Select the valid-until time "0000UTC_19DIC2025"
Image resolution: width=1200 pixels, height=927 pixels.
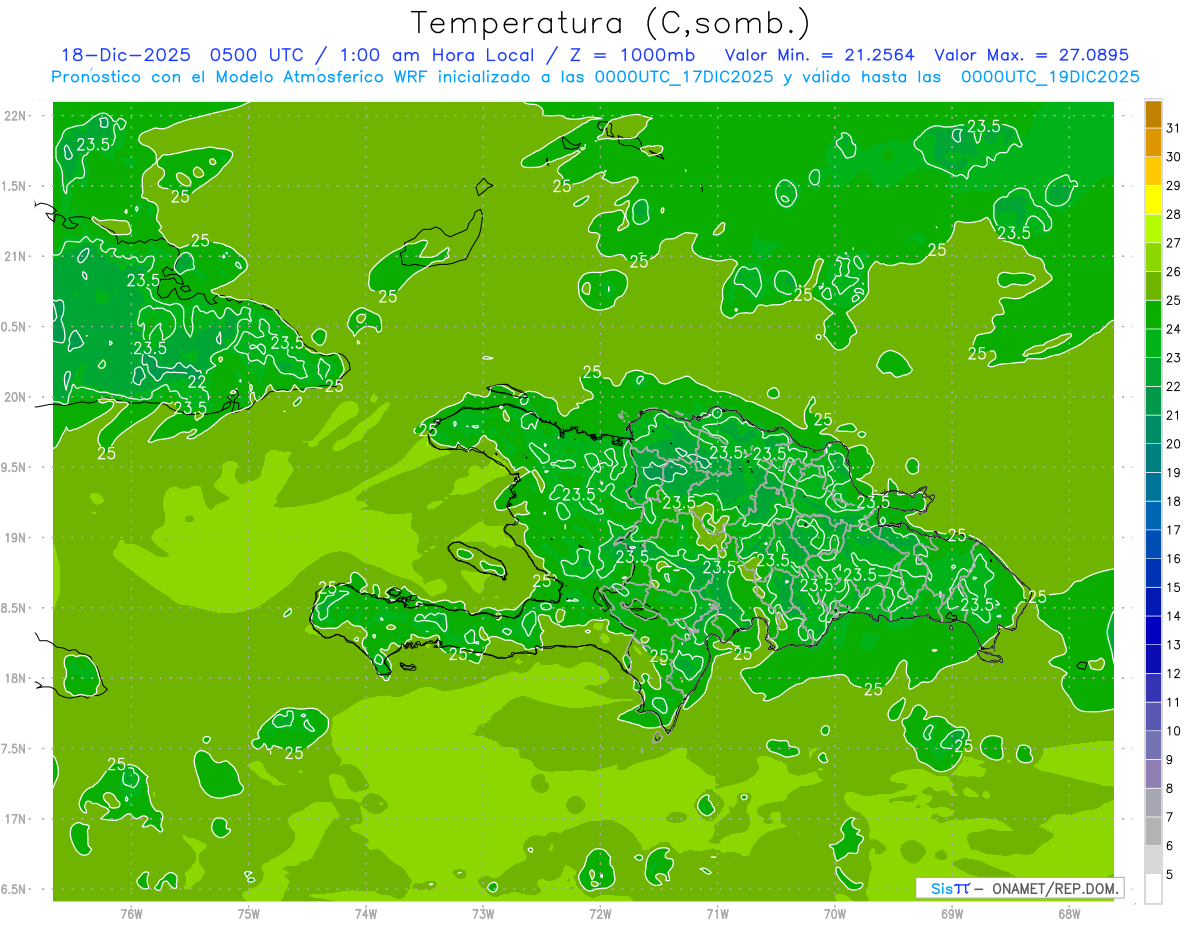click(x=1050, y=77)
